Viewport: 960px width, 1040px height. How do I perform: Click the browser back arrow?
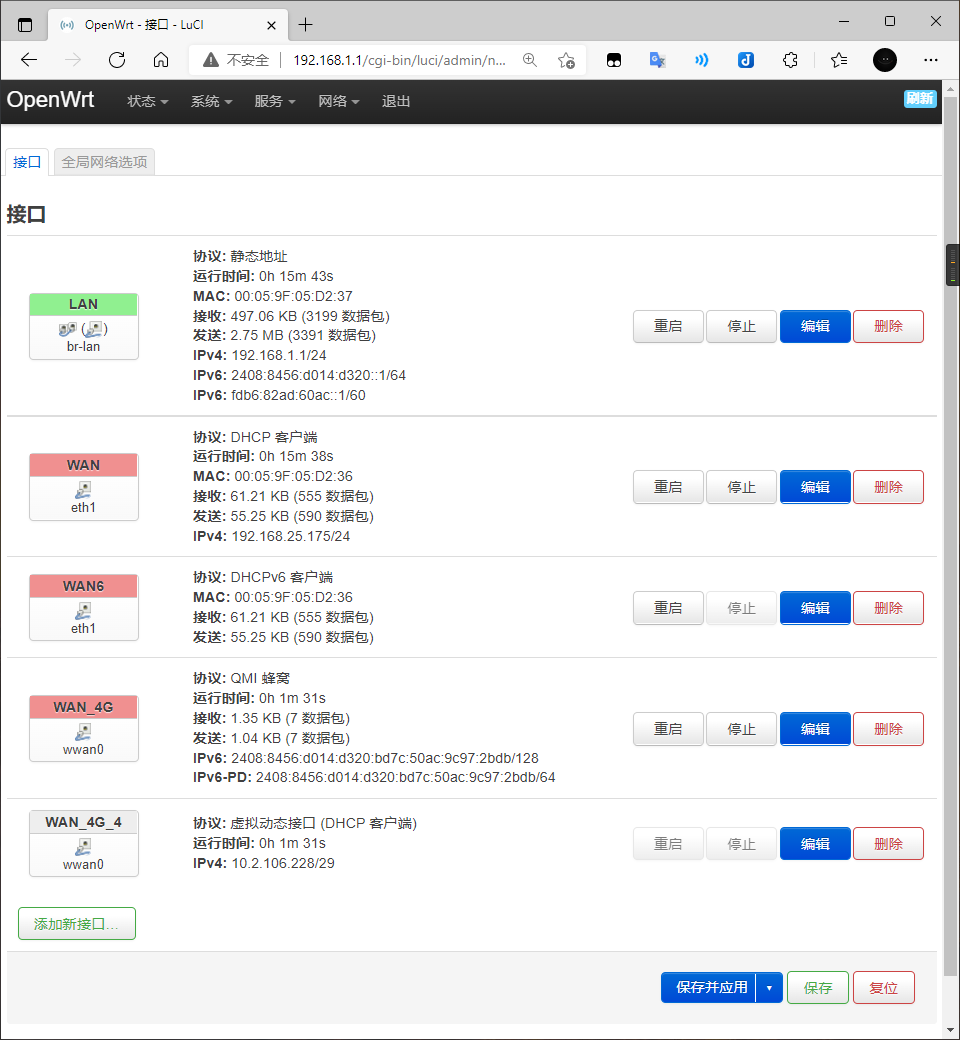click(29, 60)
